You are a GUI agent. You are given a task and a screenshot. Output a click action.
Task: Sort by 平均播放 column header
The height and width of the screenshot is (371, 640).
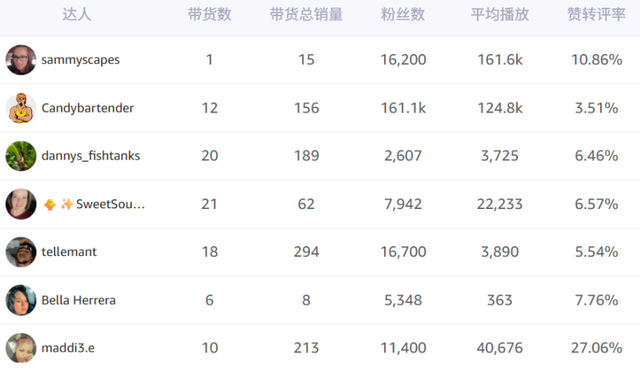tap(500, 15)
